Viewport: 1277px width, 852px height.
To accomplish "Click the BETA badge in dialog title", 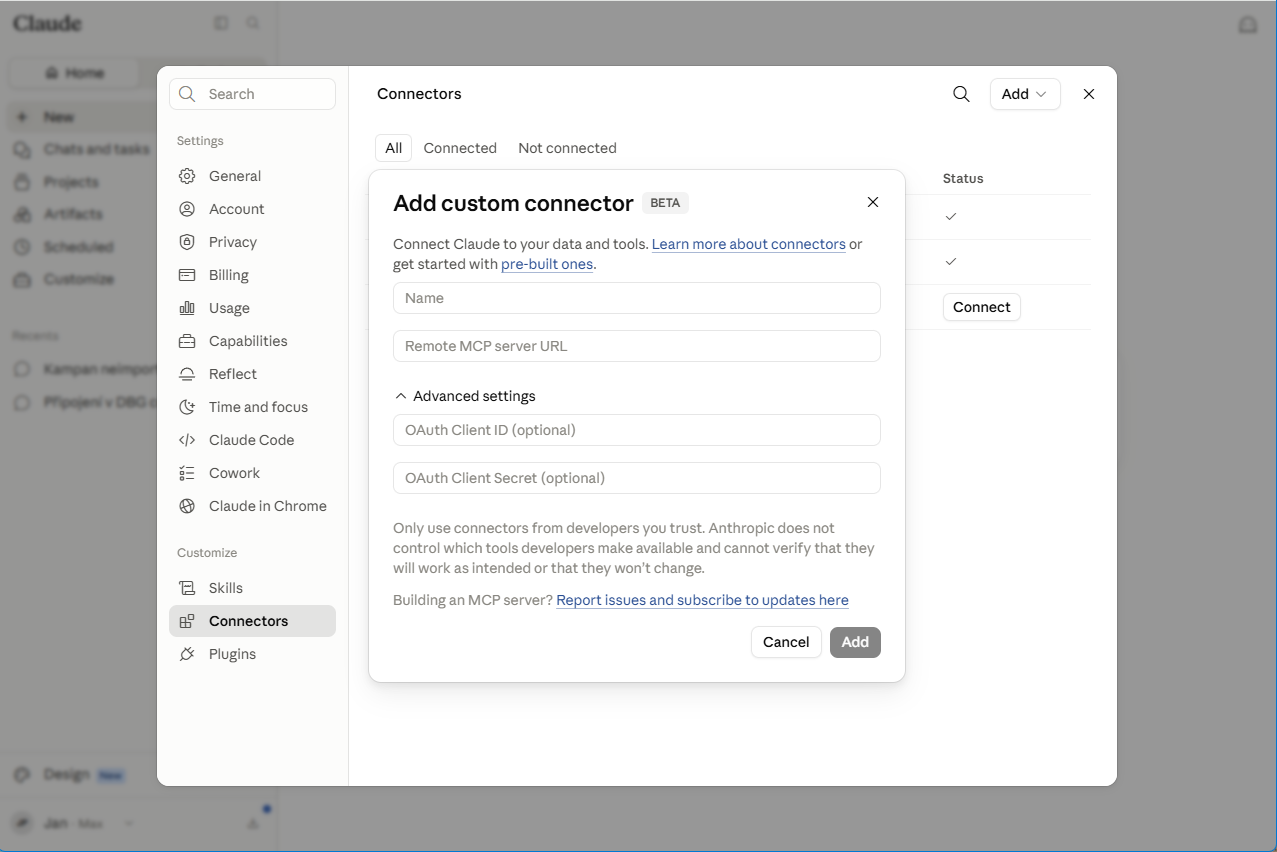I will [x=665, y=203].
